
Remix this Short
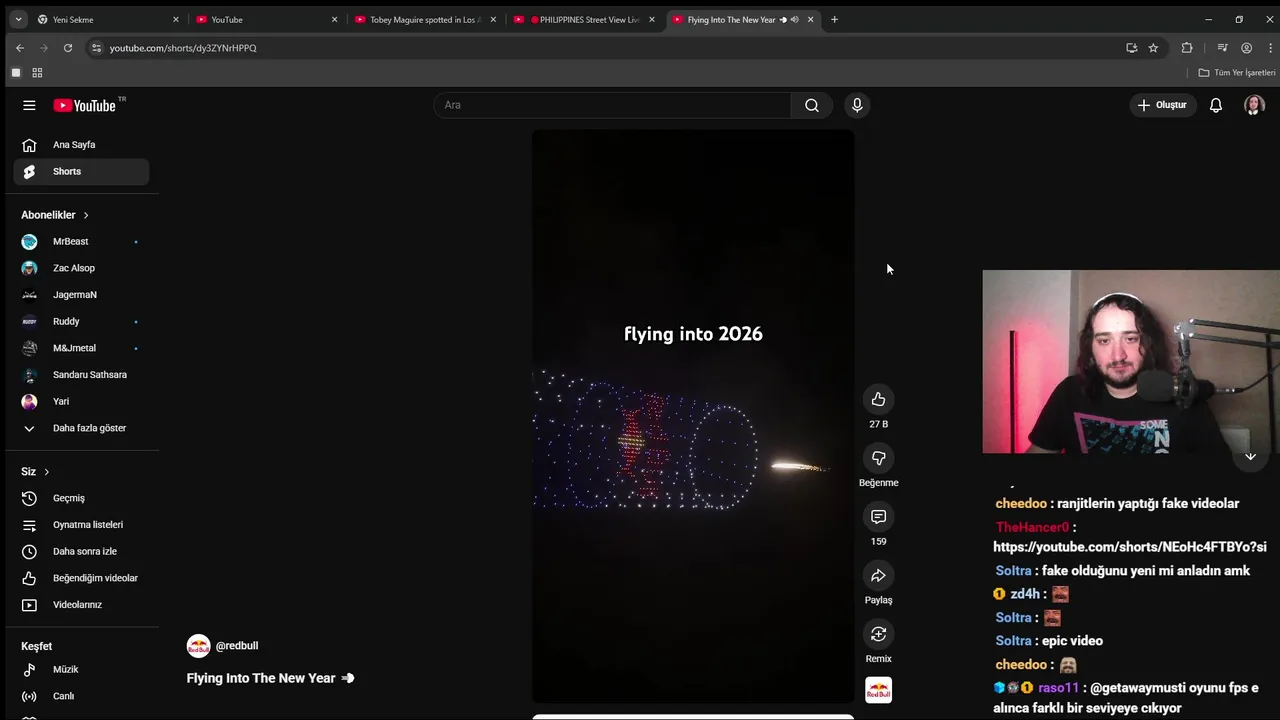tap(878, 634)
